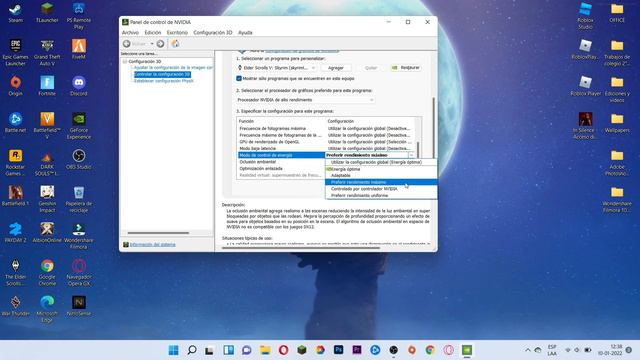
Task: Open the Modo de control de energía dropdown arrow
Action: coord(411,155)
